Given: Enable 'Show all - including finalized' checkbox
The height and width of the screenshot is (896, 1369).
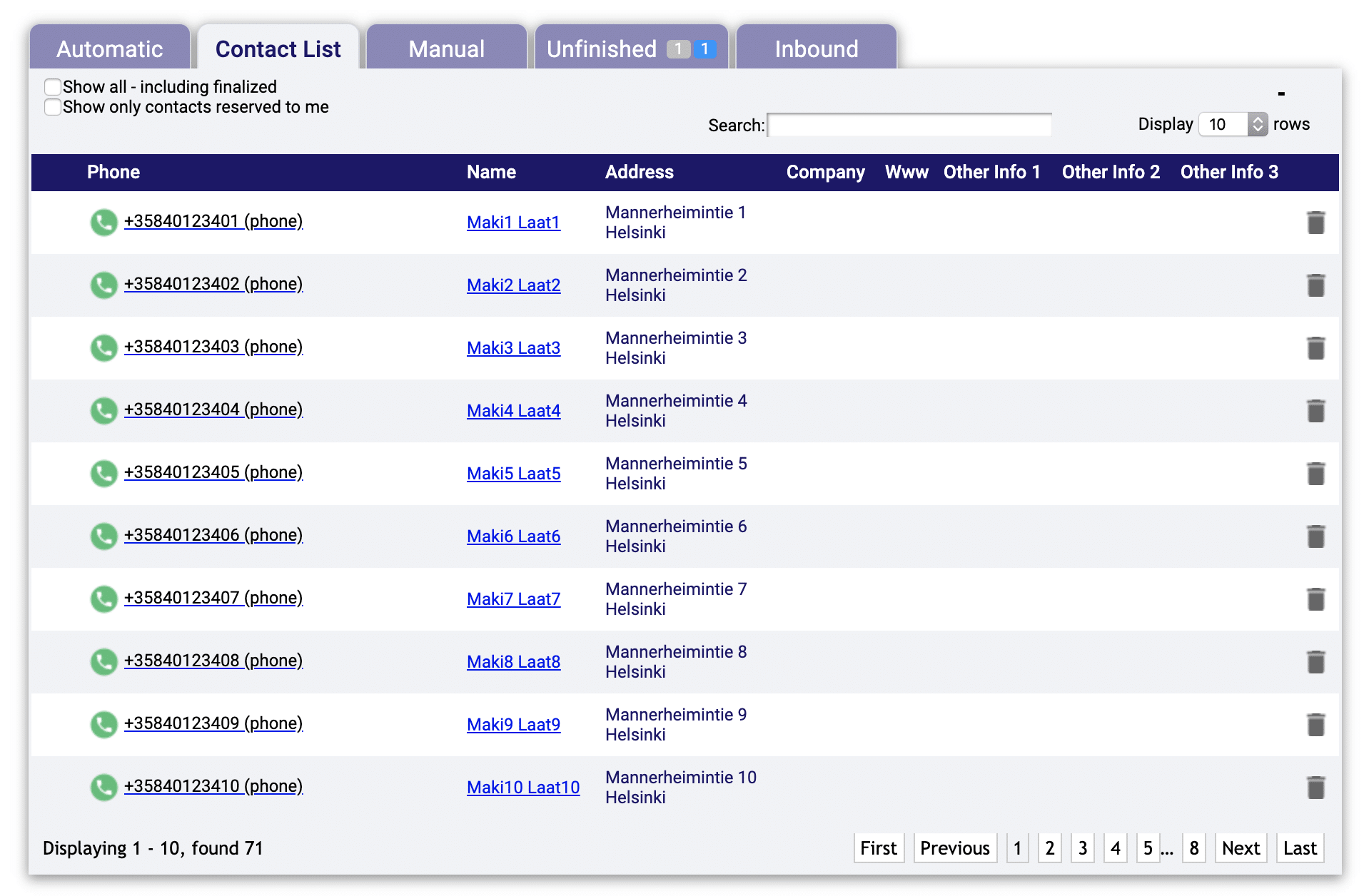Looking at the screenshot, I should tap(53, 87).
